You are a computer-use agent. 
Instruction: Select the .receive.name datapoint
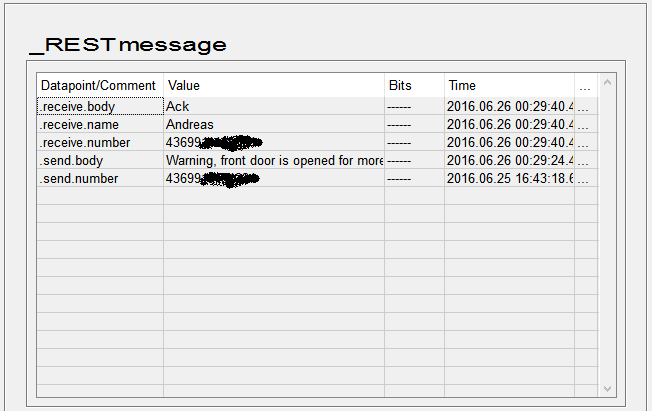(x=99, y=124)
